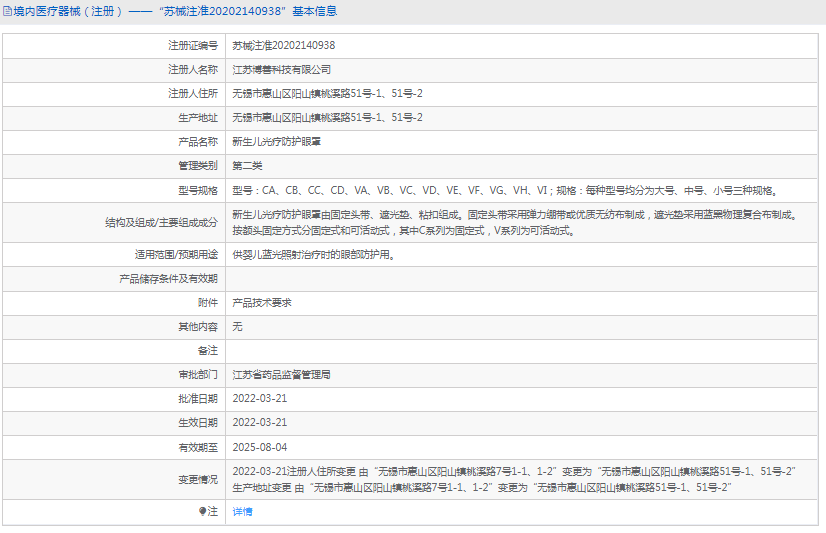The image size is (826, 533).
Task: Select the registrant name 江苏博善科技有限公司
Action: [x=281, y=69]
